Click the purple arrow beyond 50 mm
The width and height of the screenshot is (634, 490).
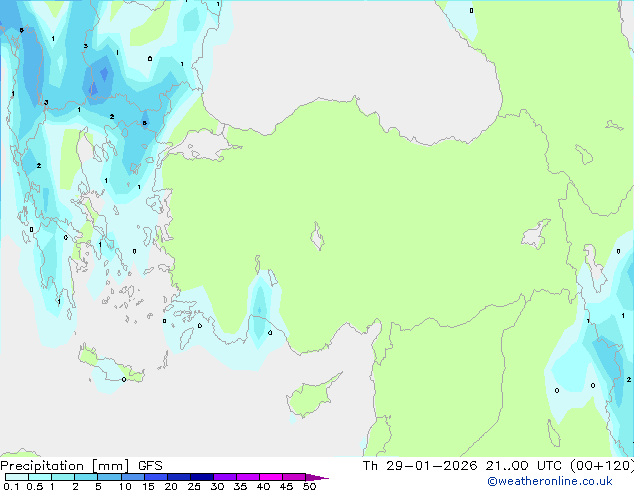click(x=317, y=477)
